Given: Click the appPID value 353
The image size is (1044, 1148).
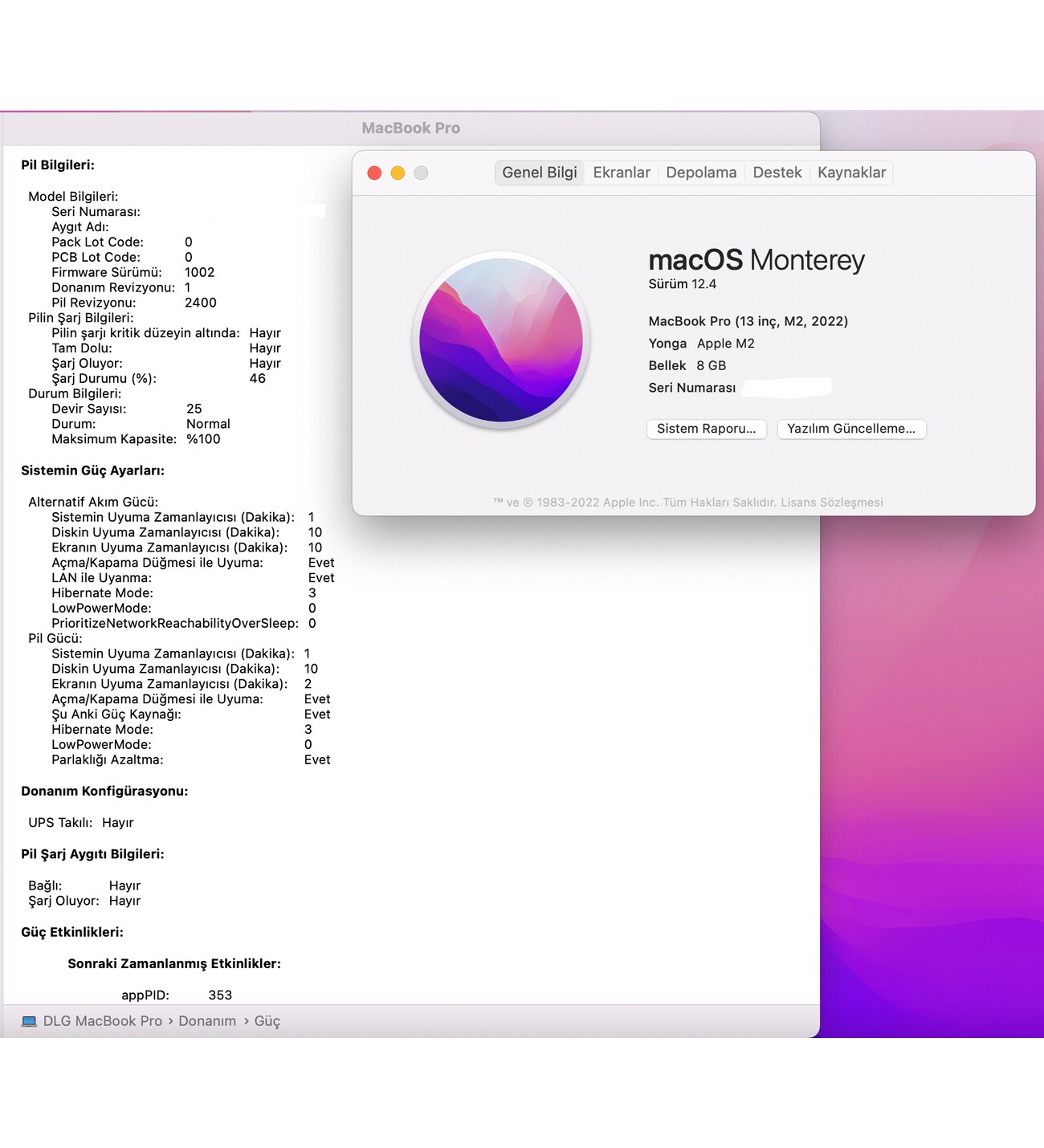Looking at the screenshot, I should [x=220, y=995].
